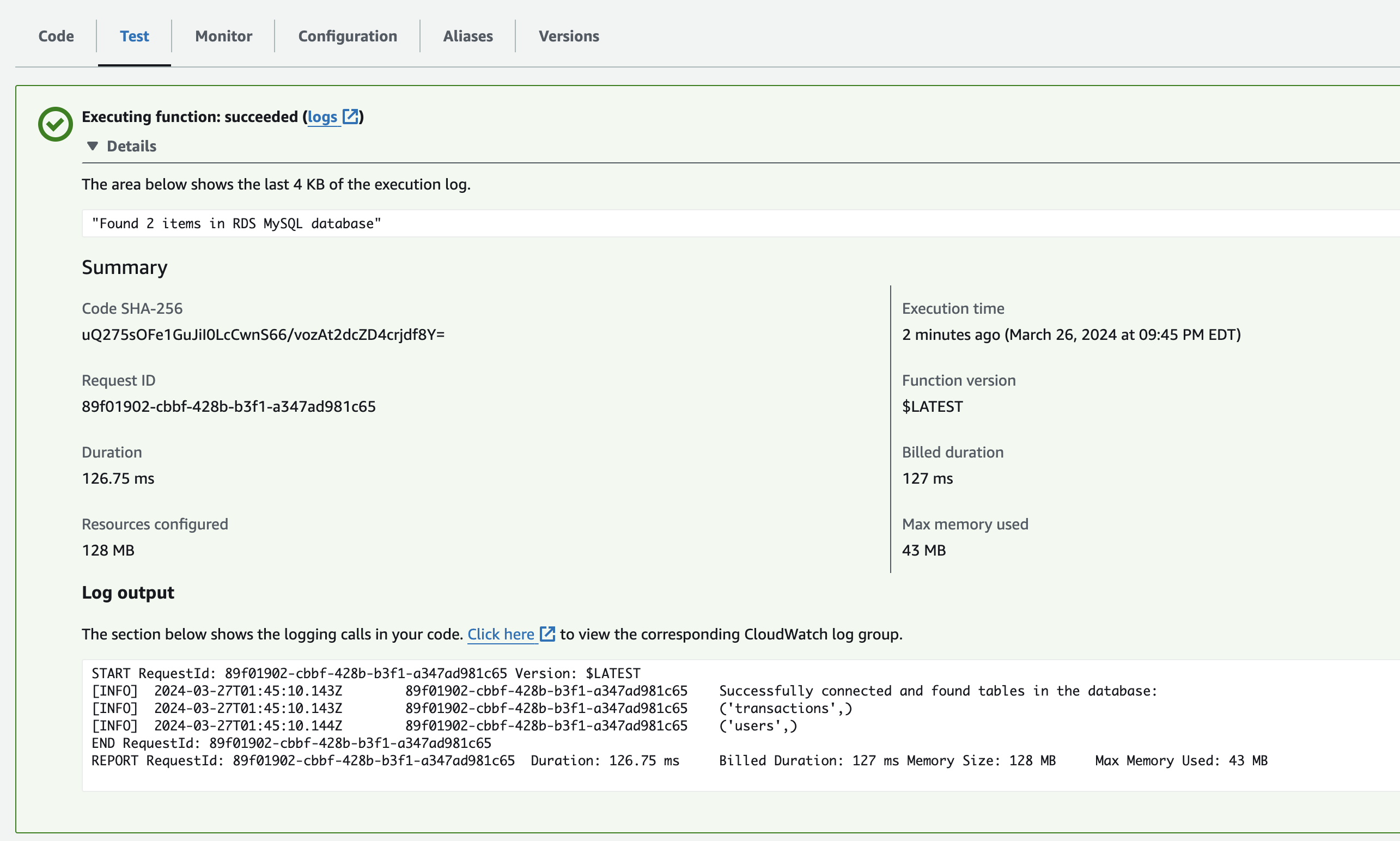The image size is (1400, 841).
Task: Collapse the Details section via its triangle icon
Action: click(93, 145)
